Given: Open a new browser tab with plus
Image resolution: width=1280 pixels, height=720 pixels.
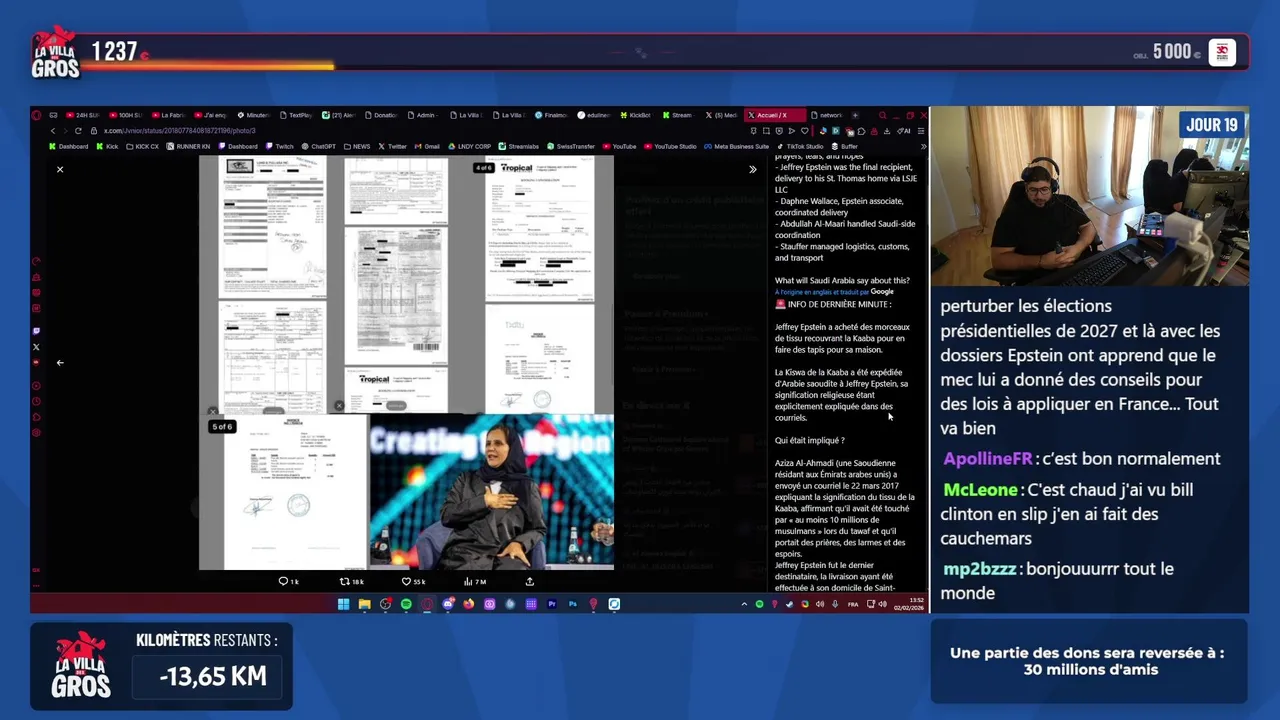Looking at the screenshot, I should [855, 115].
